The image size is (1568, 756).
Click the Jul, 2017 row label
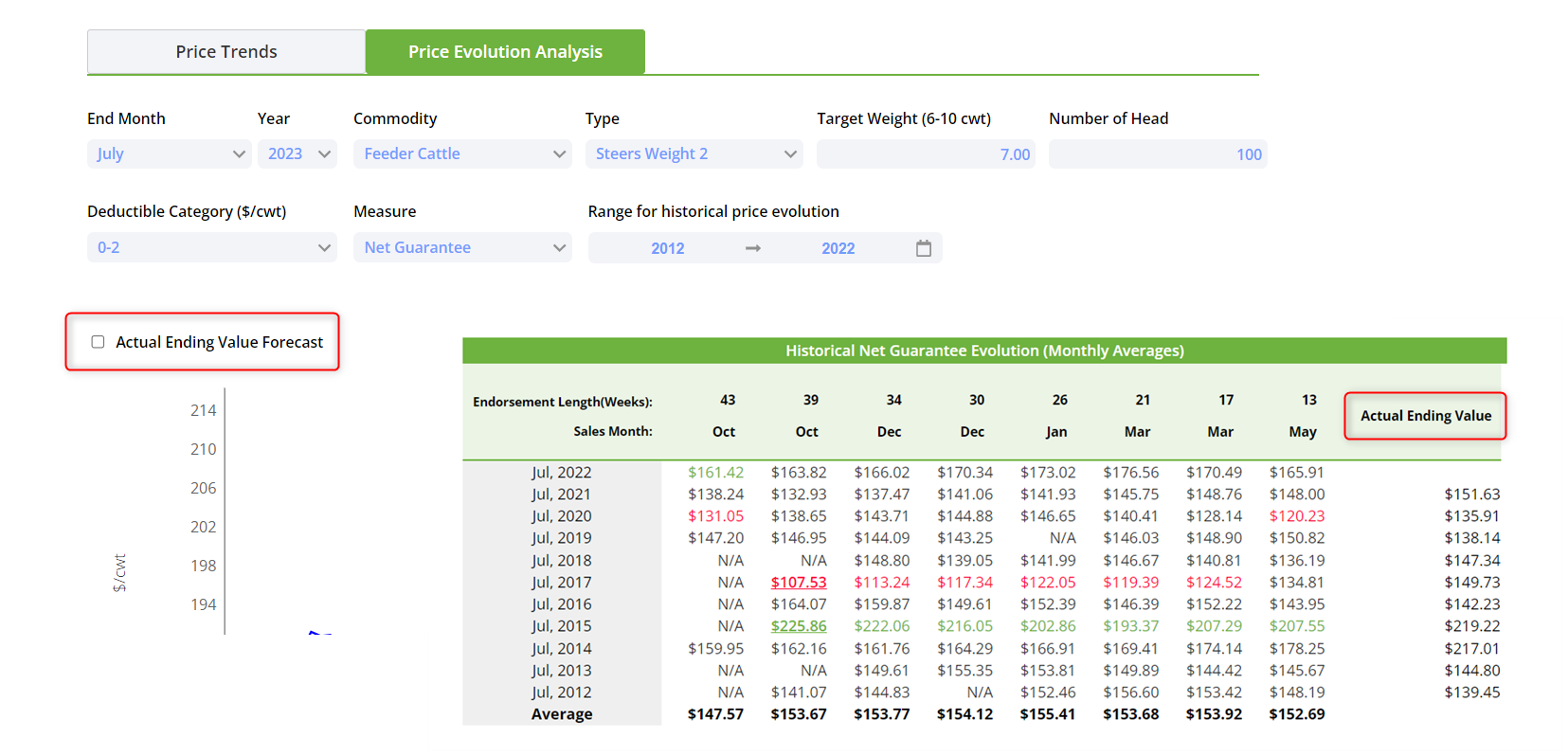pyautogui.click(x=562, y=583)
